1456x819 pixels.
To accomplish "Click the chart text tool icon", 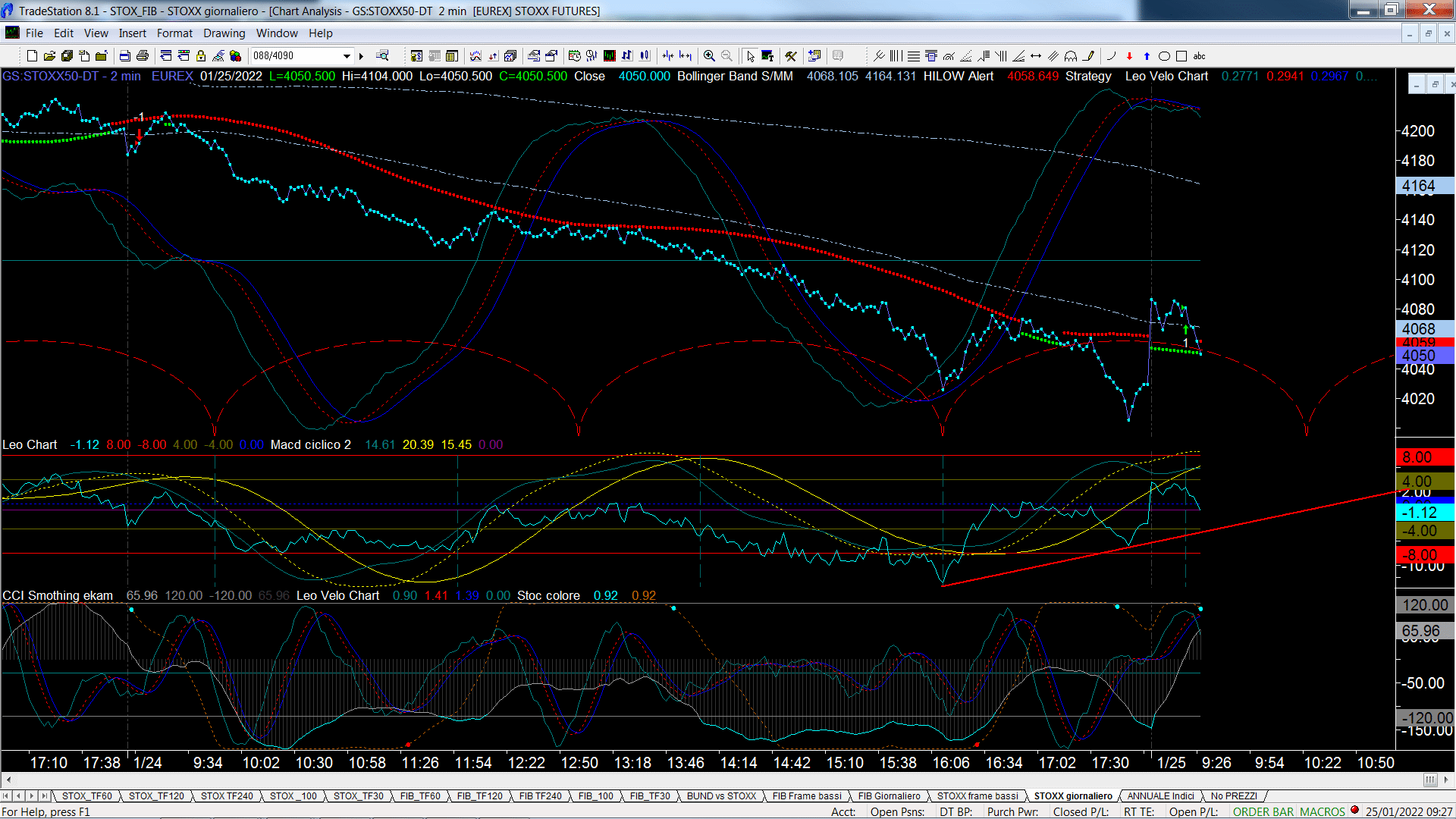I will (767, 56).
